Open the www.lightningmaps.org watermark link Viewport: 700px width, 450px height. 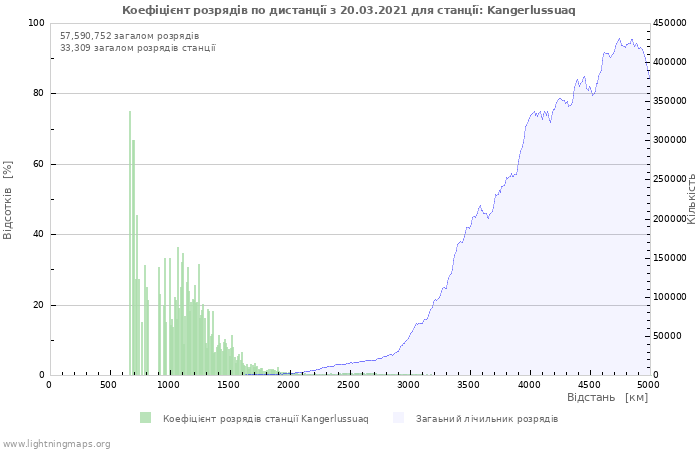55,443
